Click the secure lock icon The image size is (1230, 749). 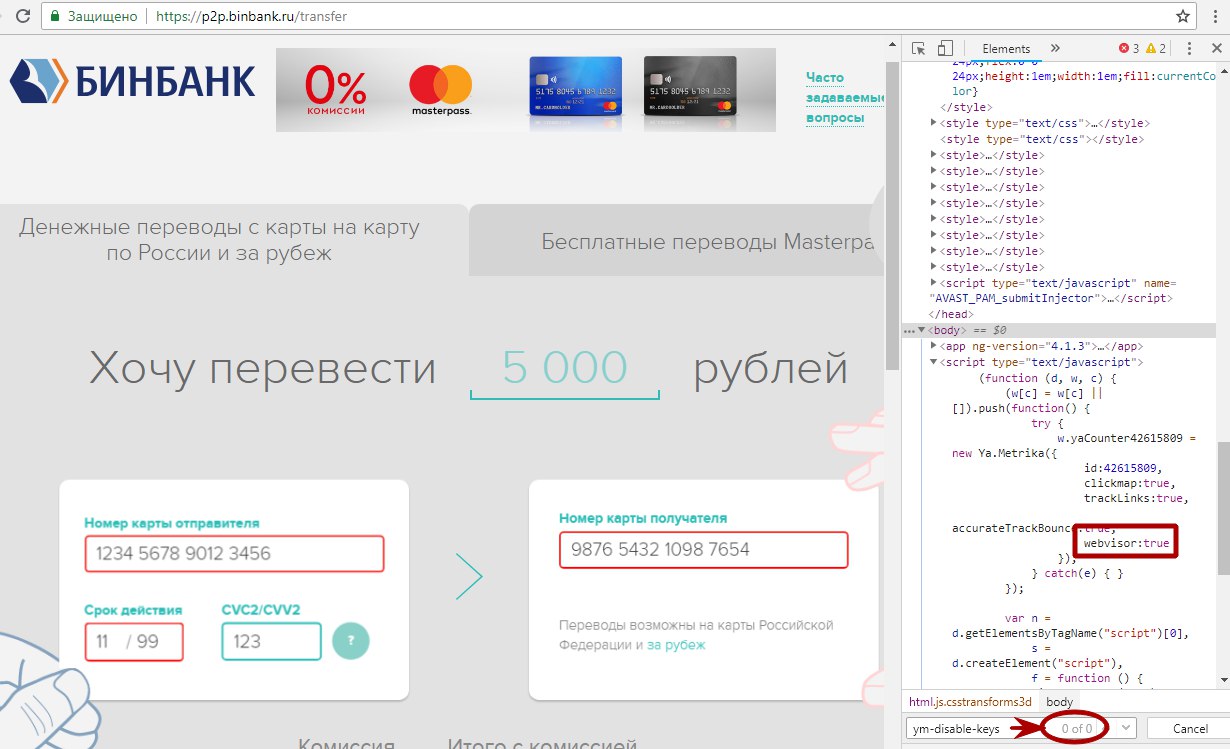56,17
